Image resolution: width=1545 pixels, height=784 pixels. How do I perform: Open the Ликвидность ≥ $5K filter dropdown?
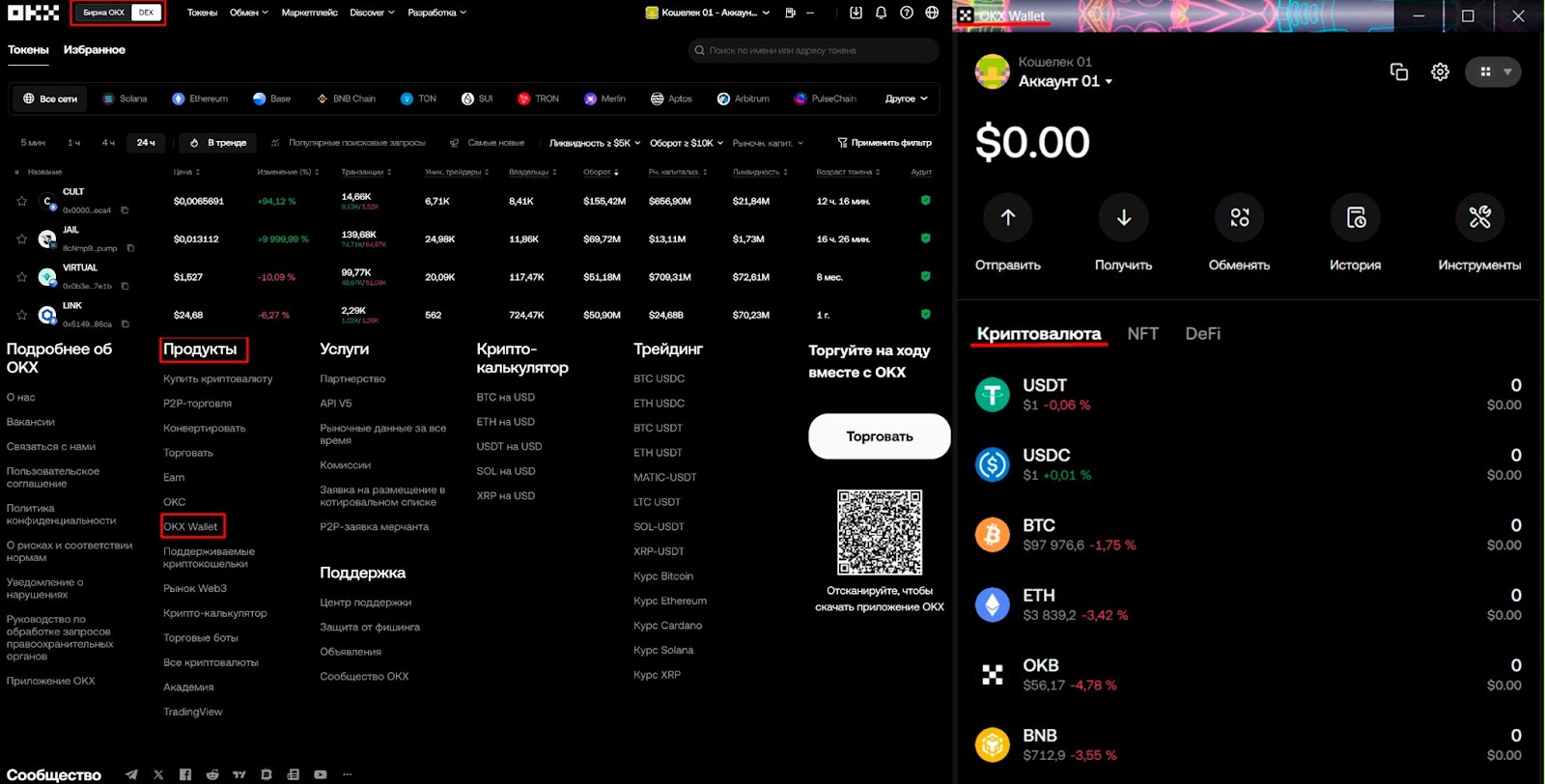(x=595, y=143)
